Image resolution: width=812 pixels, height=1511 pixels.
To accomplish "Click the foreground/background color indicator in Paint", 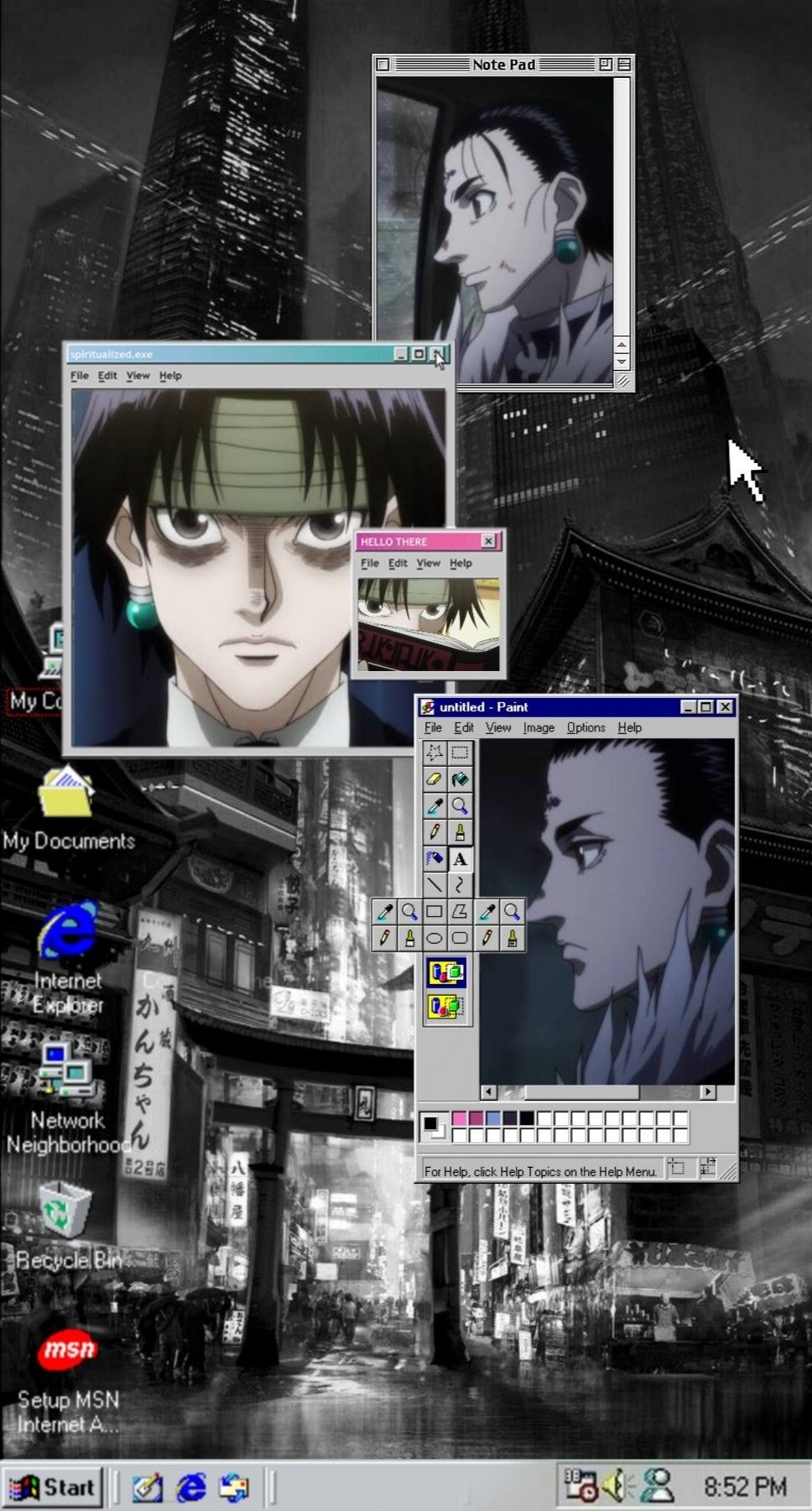I will point(434,1127).
